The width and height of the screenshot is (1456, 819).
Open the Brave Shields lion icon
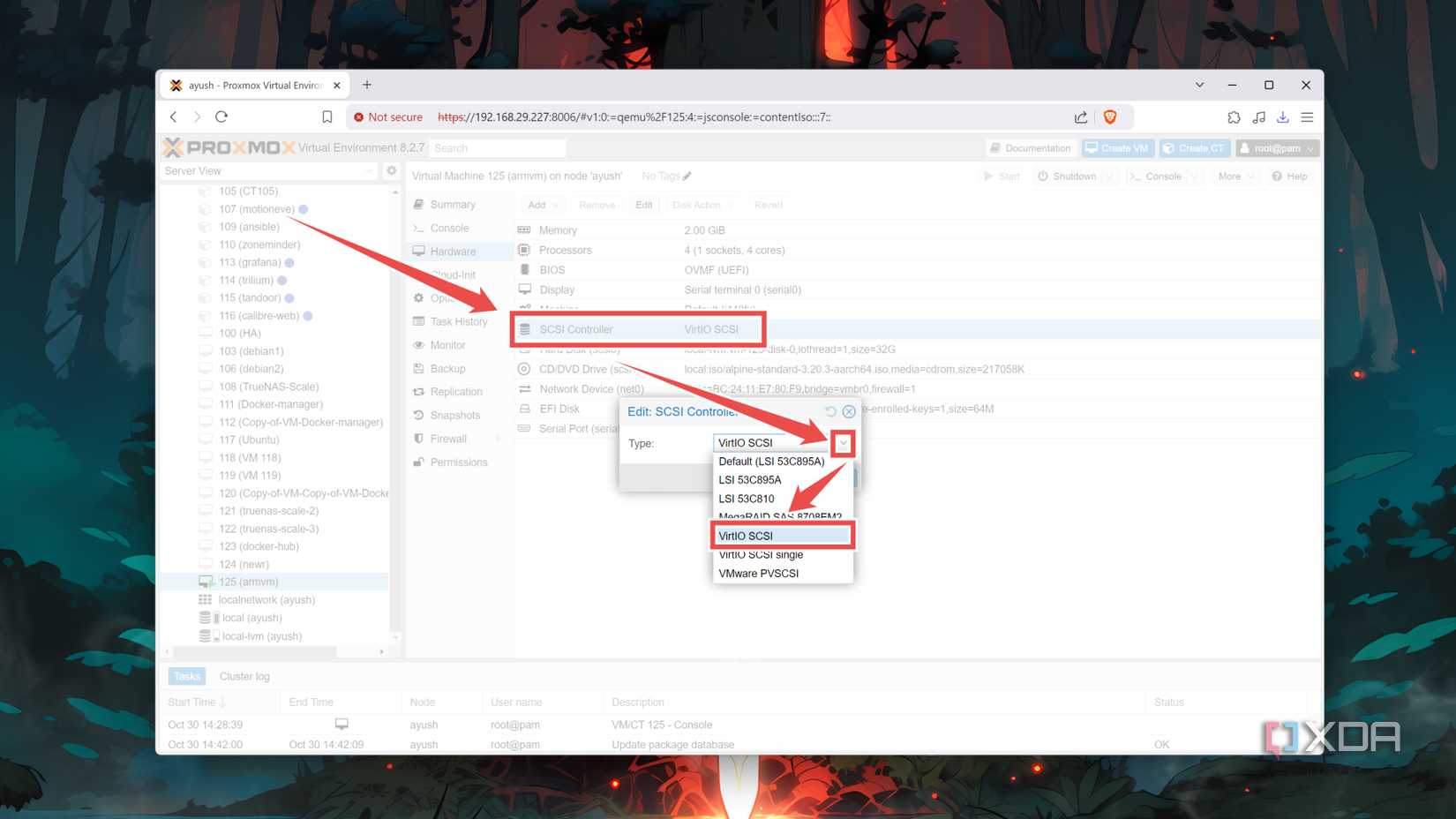(1110, 116)
